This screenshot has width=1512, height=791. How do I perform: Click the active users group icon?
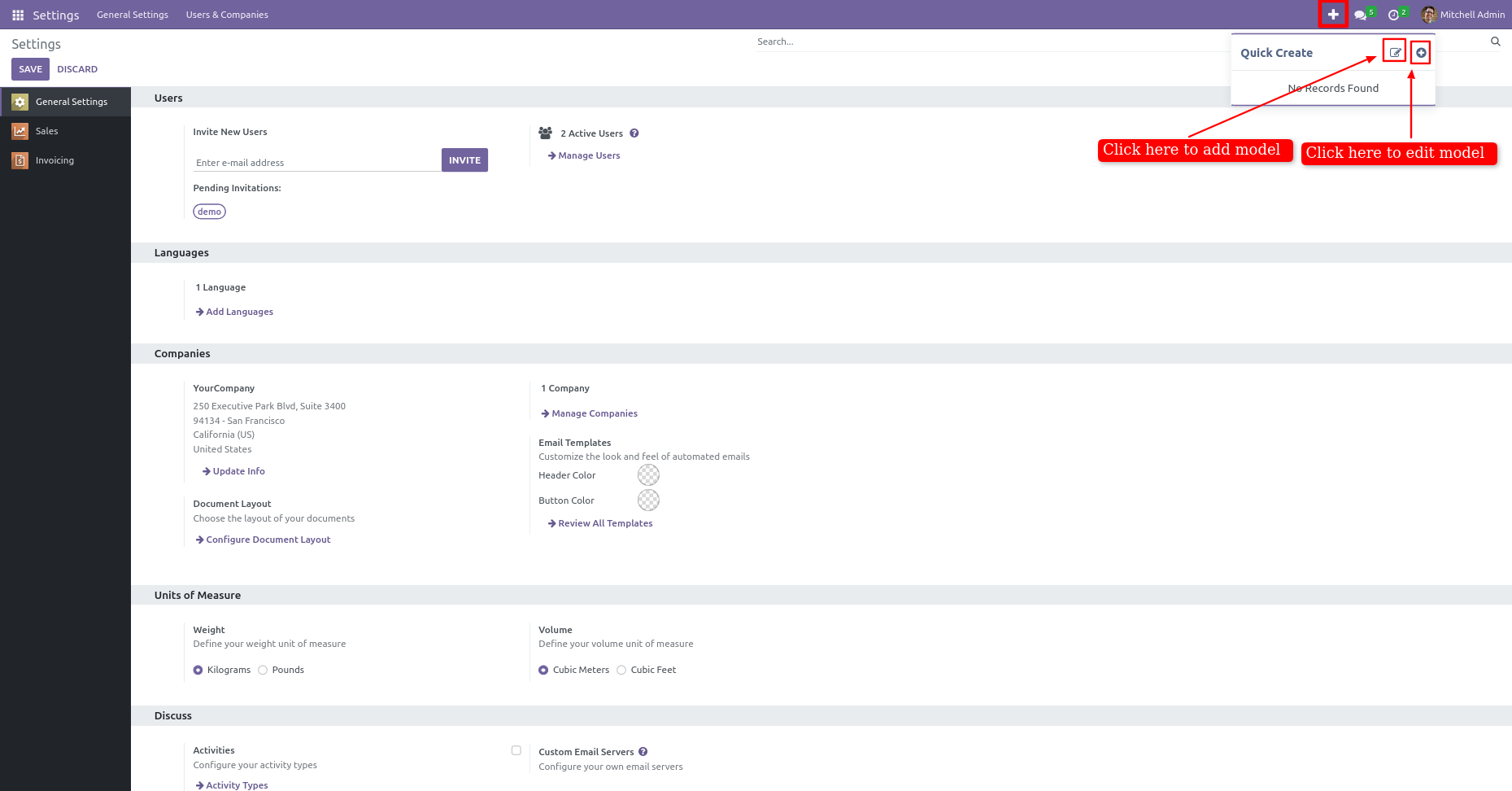coord(546,133)
